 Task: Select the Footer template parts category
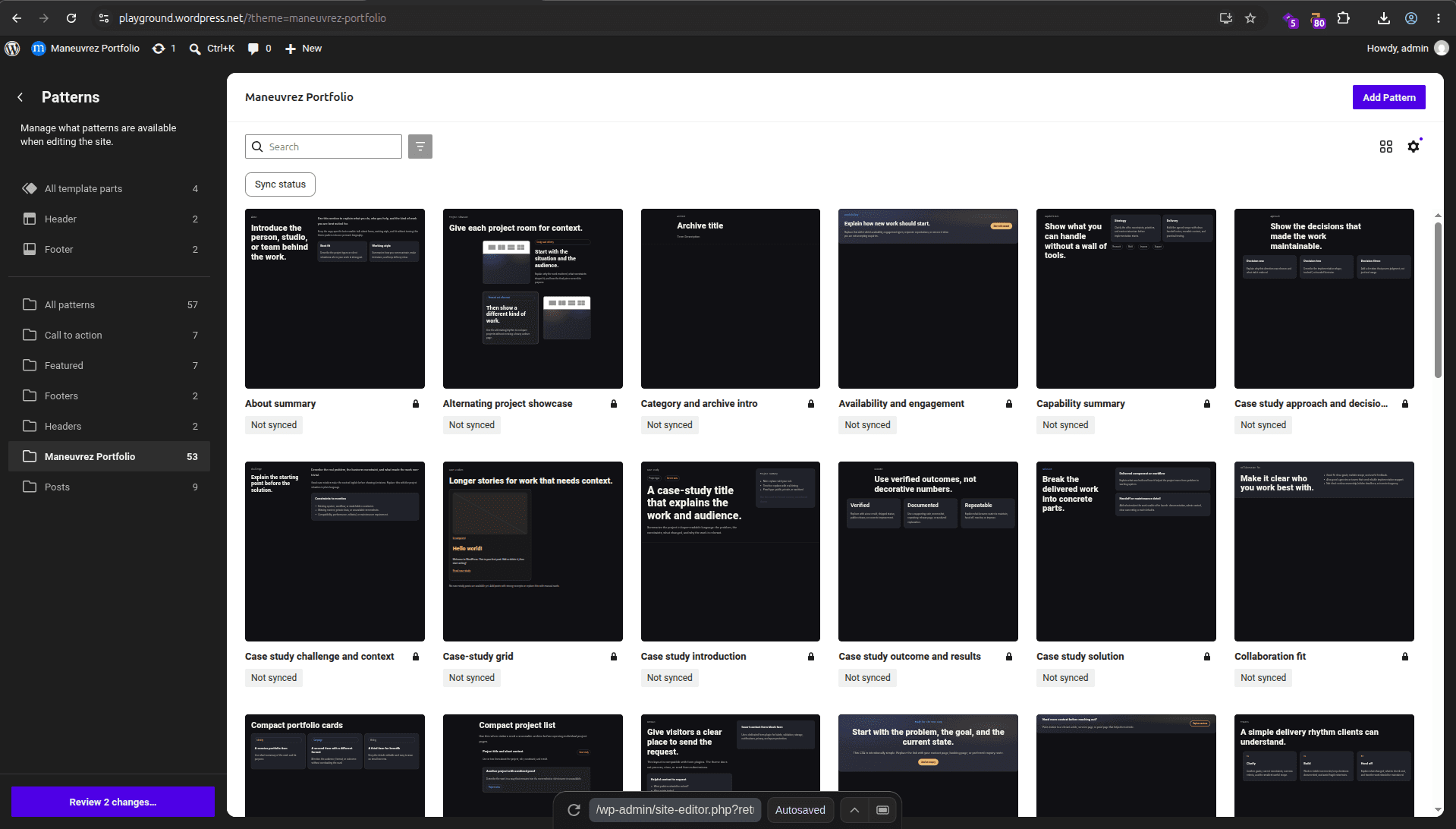(x=110, y=250)
